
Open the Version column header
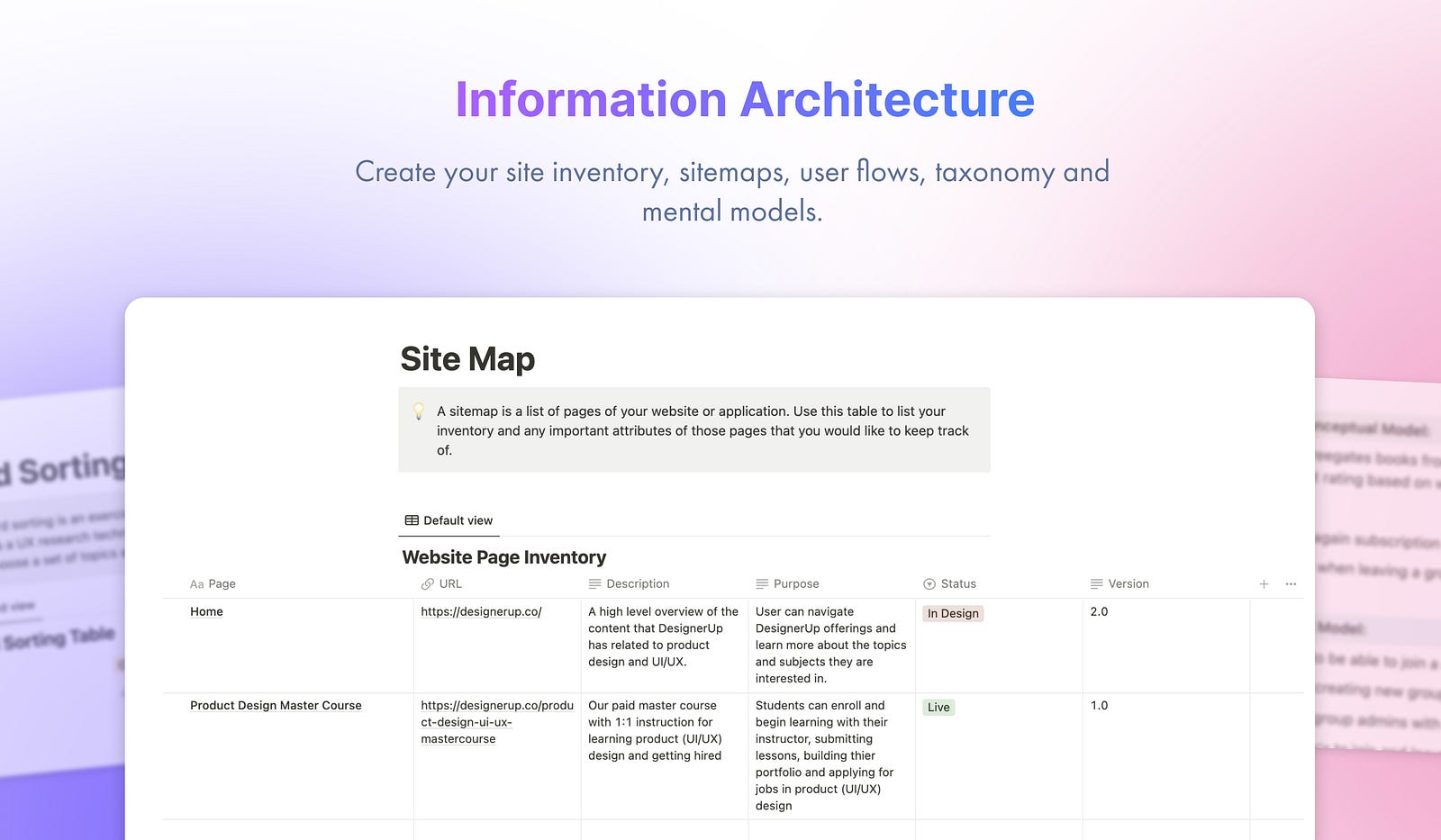coord(1119,583)
